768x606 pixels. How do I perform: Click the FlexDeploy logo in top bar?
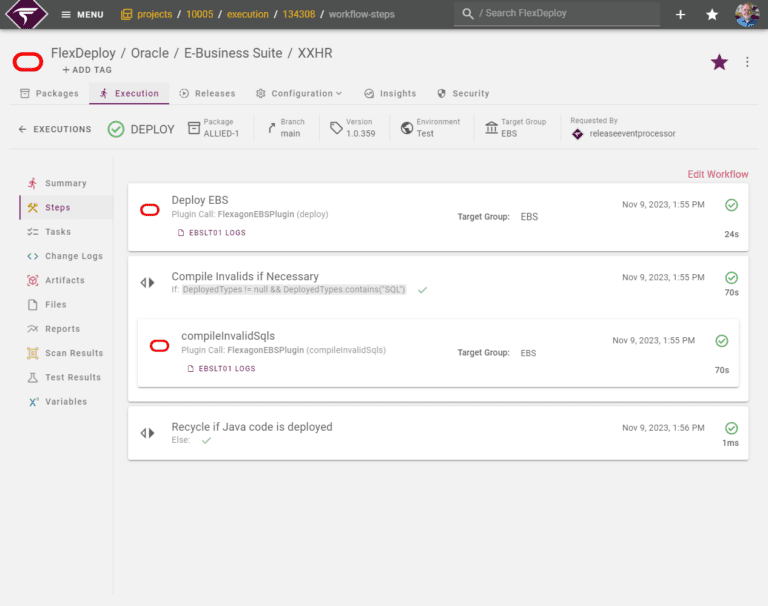tap(26, 14)
